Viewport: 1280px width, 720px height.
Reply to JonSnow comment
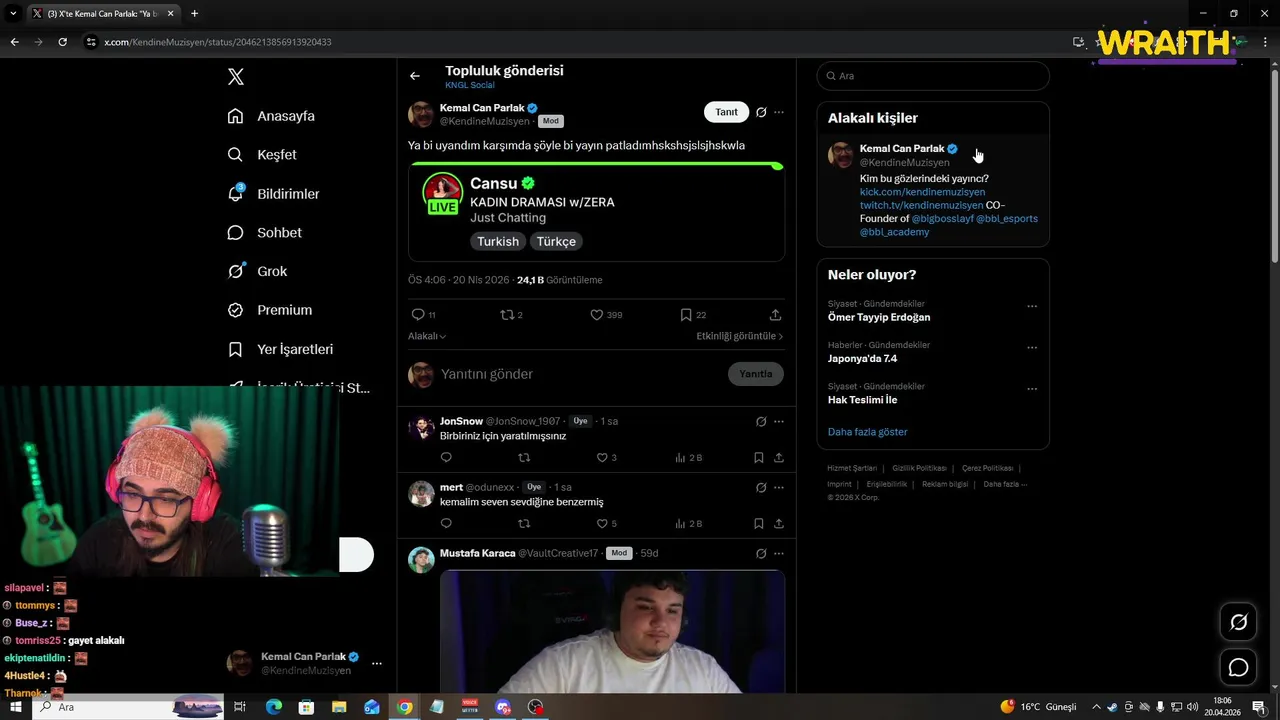coord(446,458)
